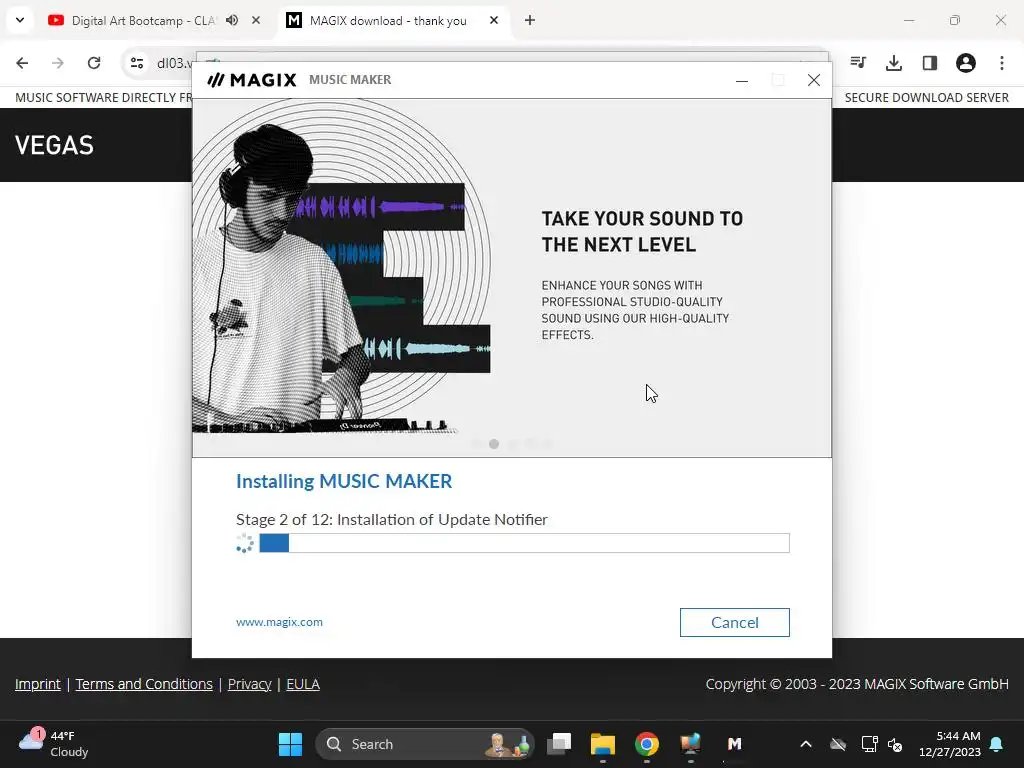Open MAGIX installer from taskbar

click(734, 744)
